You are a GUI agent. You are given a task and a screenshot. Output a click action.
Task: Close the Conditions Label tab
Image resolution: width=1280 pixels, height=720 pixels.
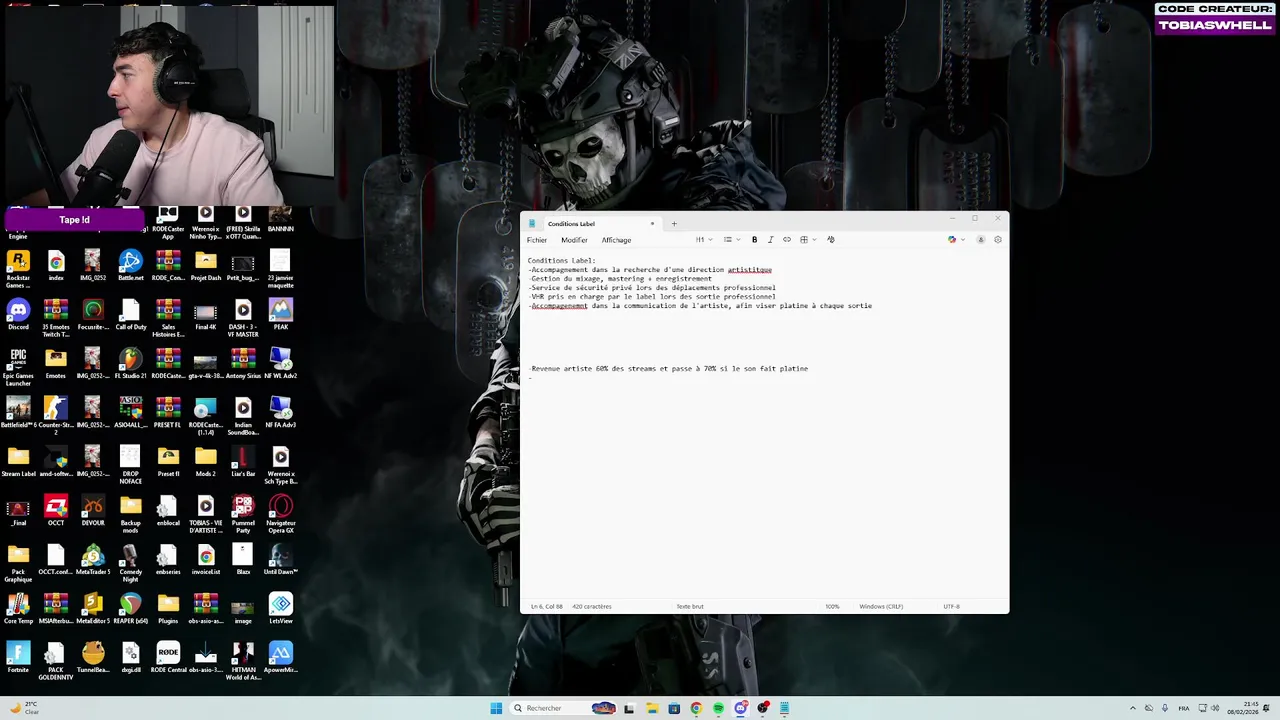click(652, 223)
